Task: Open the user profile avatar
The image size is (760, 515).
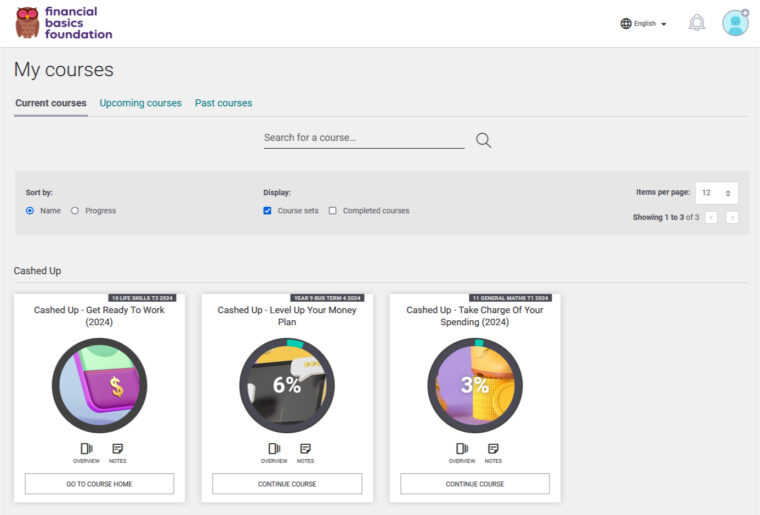Action: (x=735, y=23)
